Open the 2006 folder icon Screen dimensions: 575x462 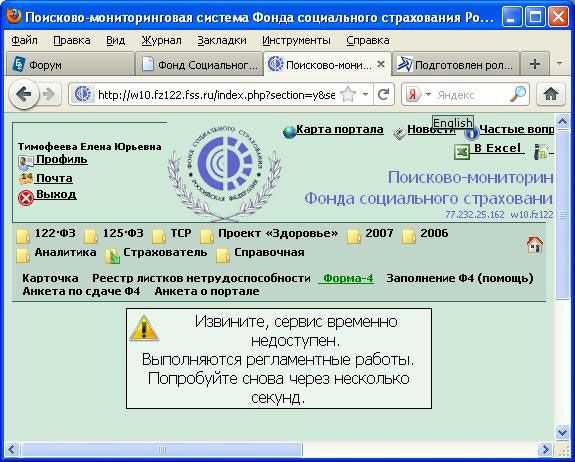pos(408,236)
